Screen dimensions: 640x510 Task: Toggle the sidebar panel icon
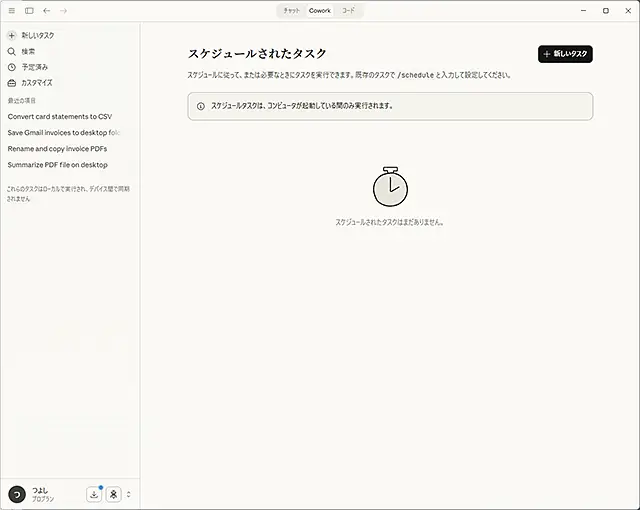(x=29, y=10)
